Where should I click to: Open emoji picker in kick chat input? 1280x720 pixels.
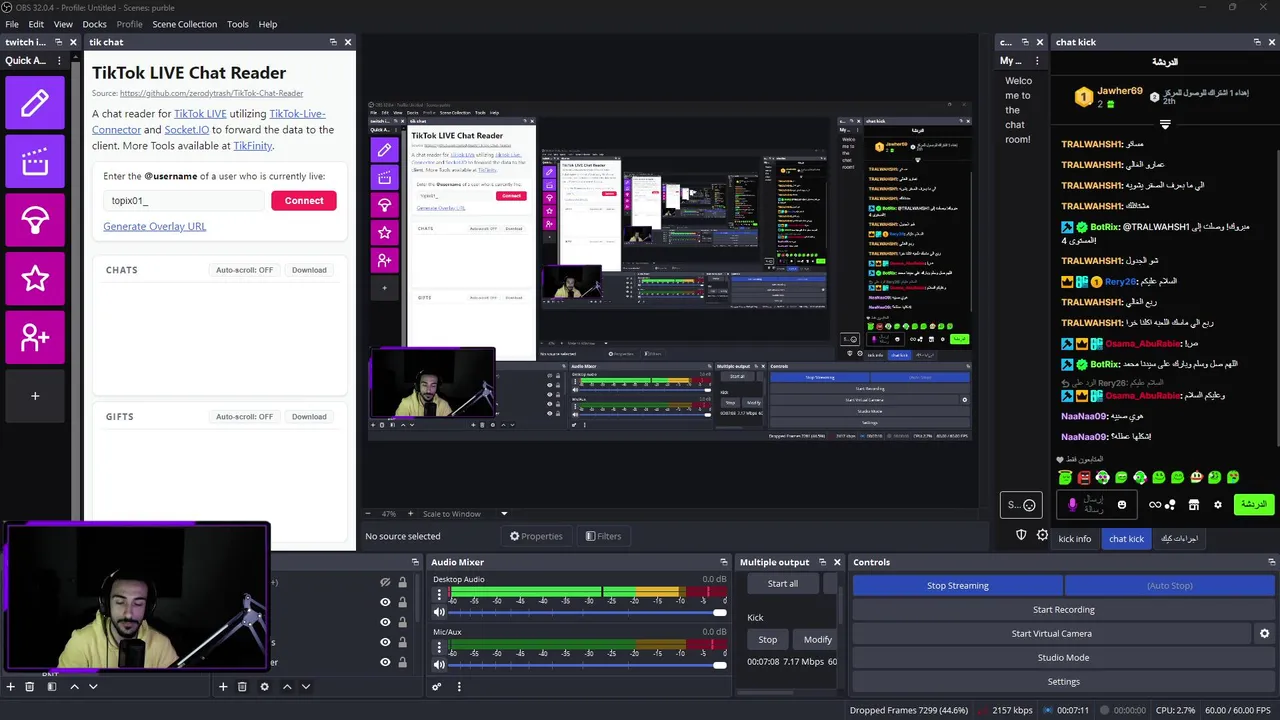pos(1122,505)
